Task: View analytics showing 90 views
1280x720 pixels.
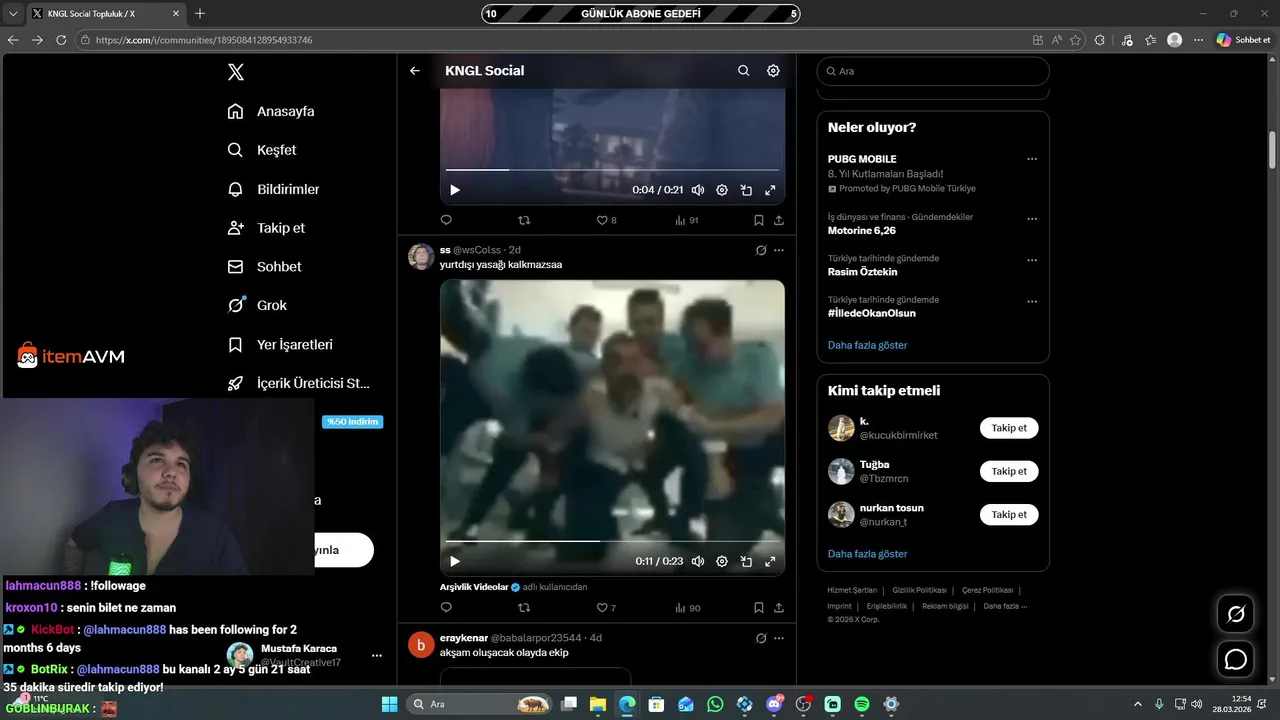Action: [687, 607]
